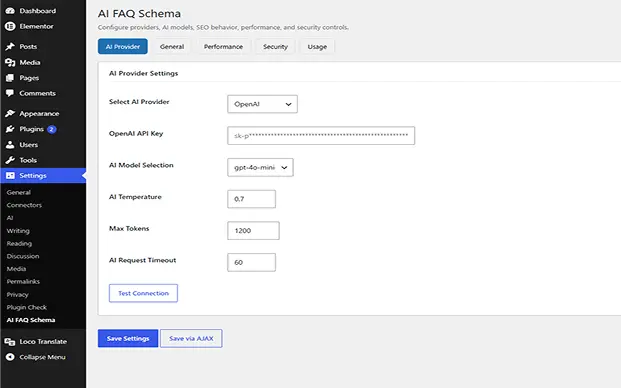621x388 pixels.
Task: Click the Tools menu label
Action: 28,160
